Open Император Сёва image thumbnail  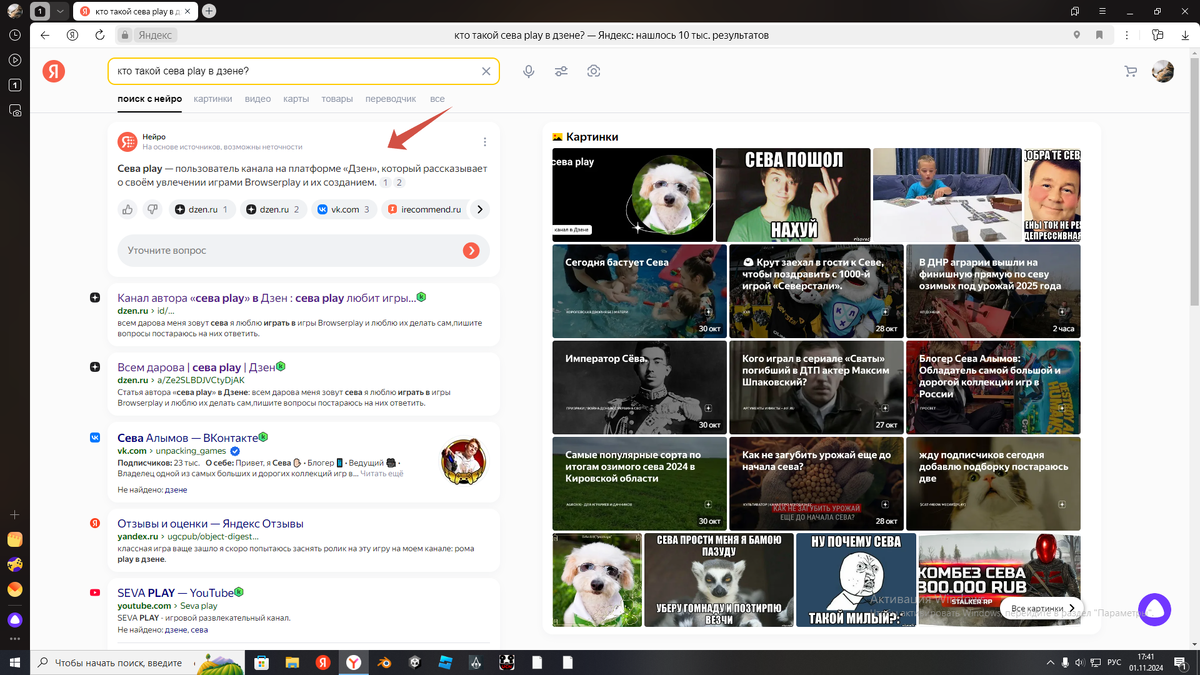pos(639,386)
